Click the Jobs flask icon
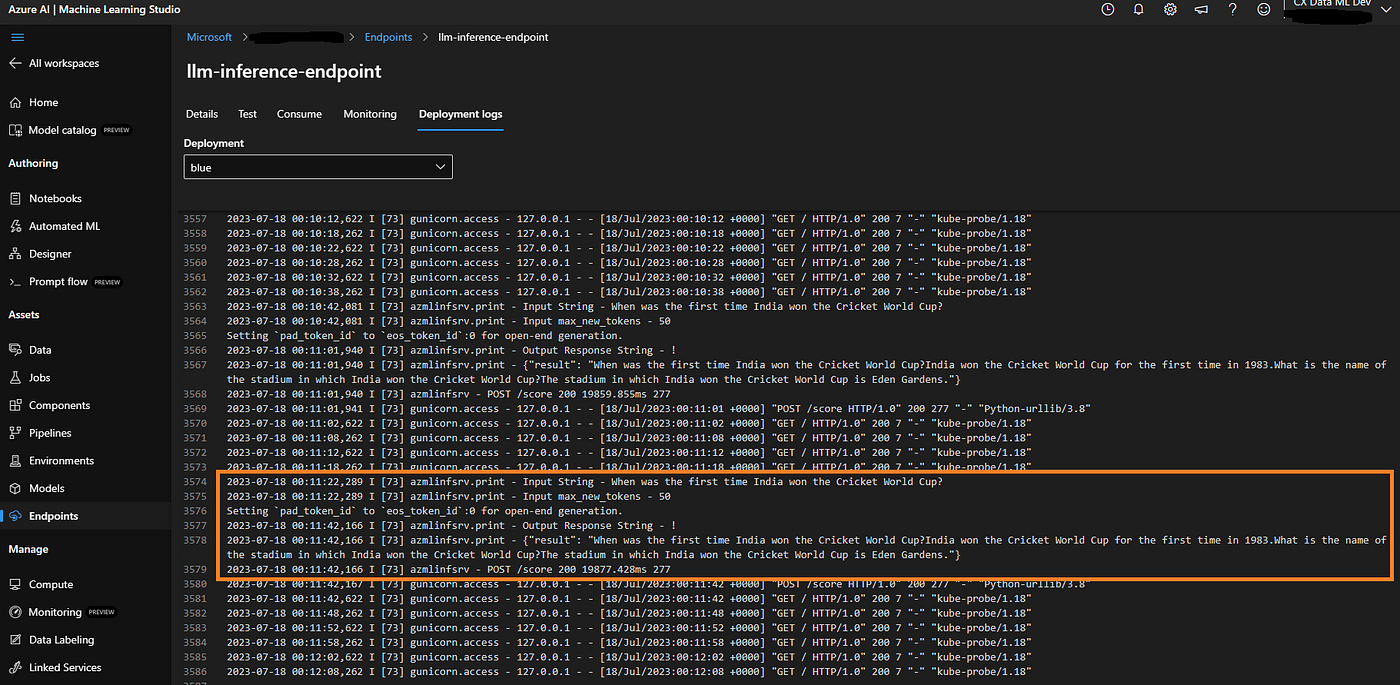This screenshot has height=685, width=1400. pyautogui.click(x=15, y=377)
